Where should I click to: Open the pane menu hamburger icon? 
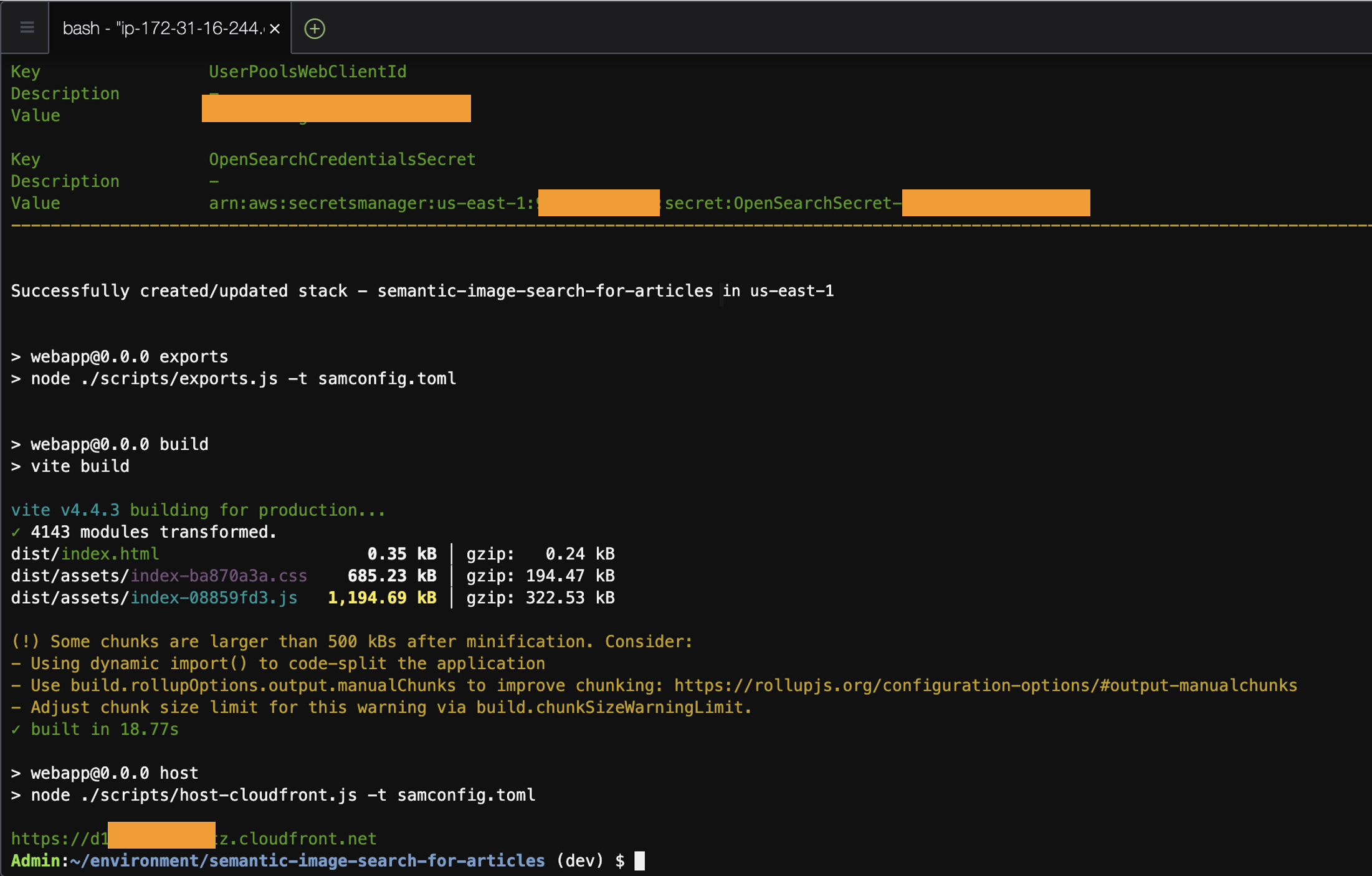pos(27,27)
